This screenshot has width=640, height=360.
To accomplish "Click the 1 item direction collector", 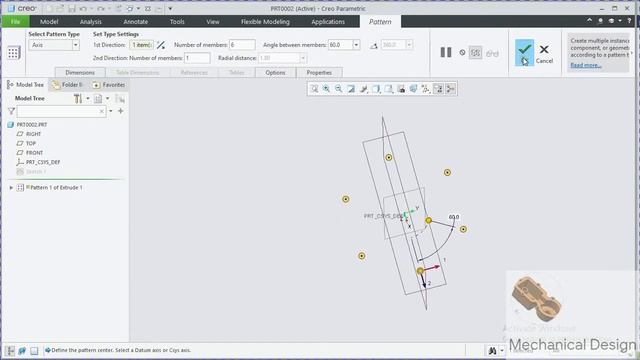I will 142,45.
